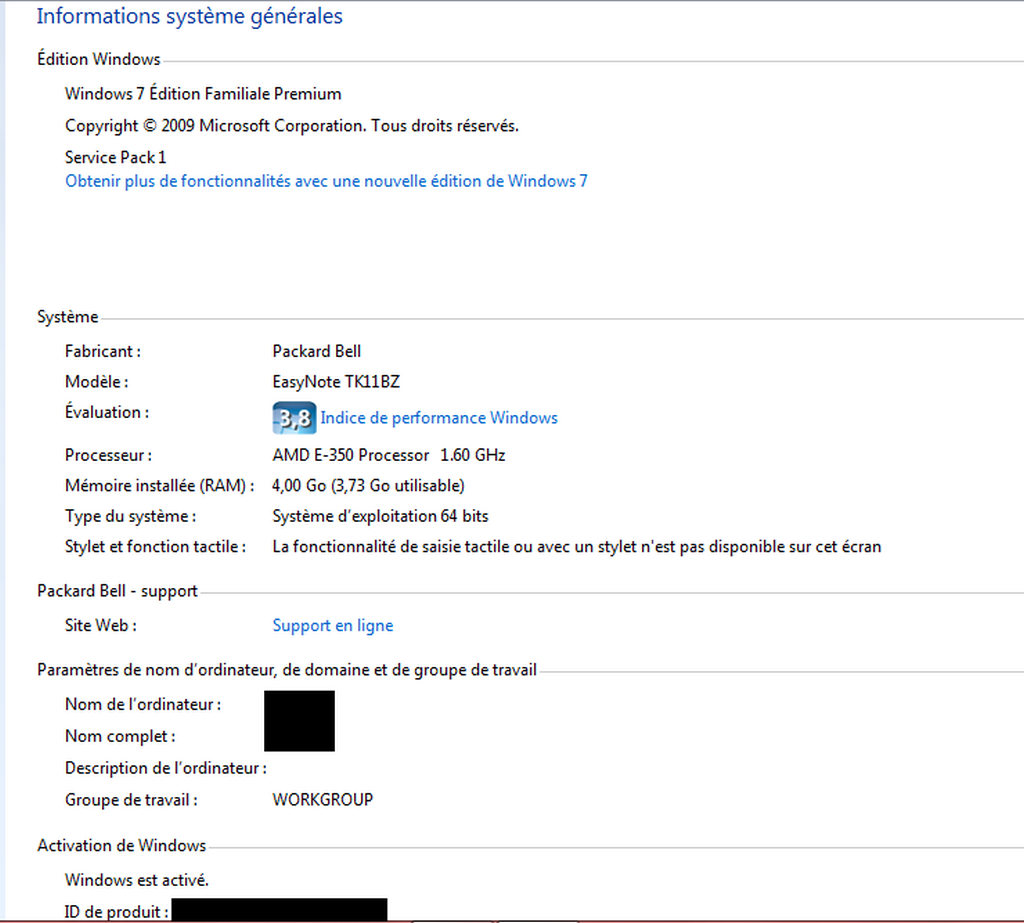Viewport: 1024px width, 923px height.
Task: Click the 4,00 Go (3,73 Go utilisable) value
Action: [368, 486]
